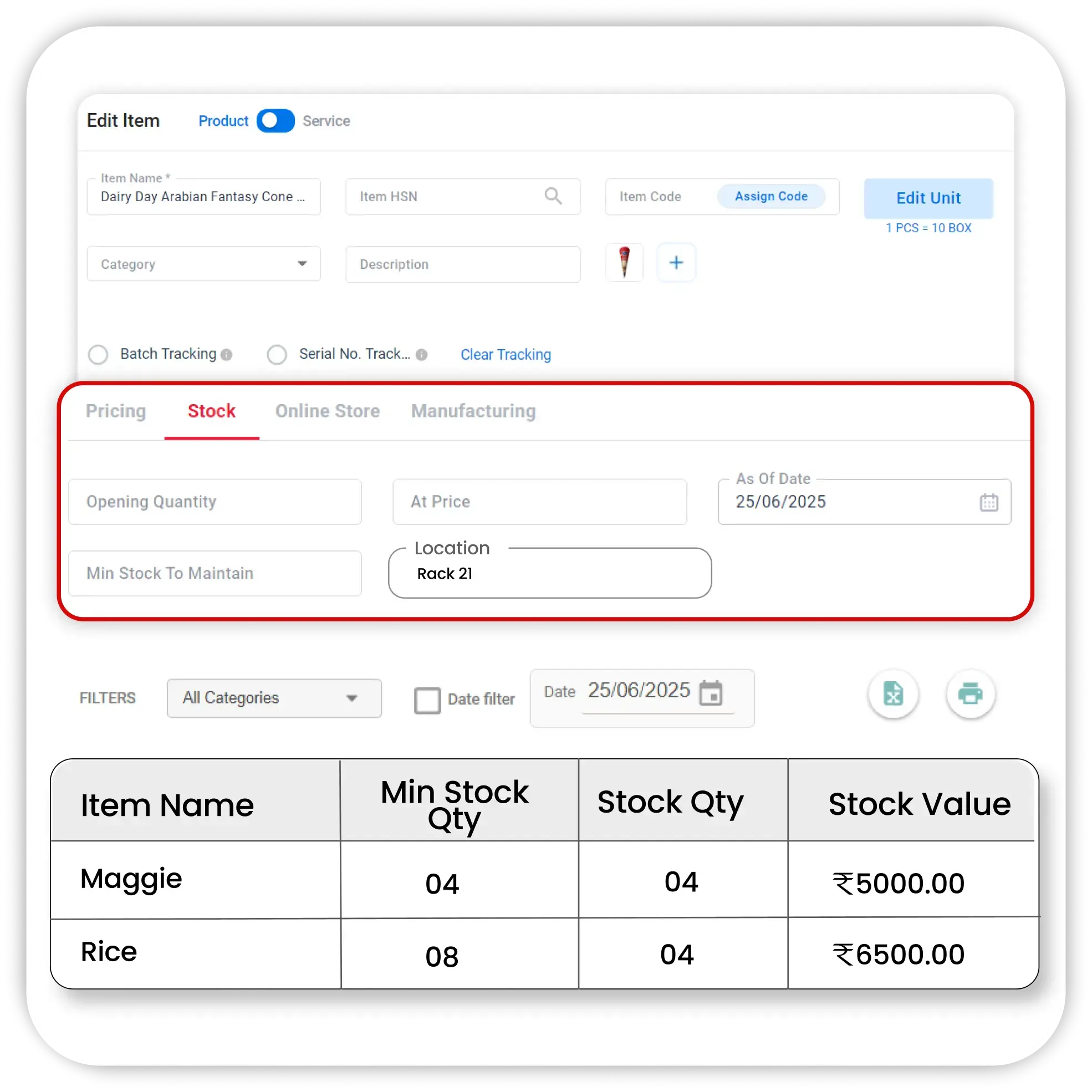Enable the Date filter checkbox
This screenshot has height=1092, width=1092.
[x=427, y=700]
